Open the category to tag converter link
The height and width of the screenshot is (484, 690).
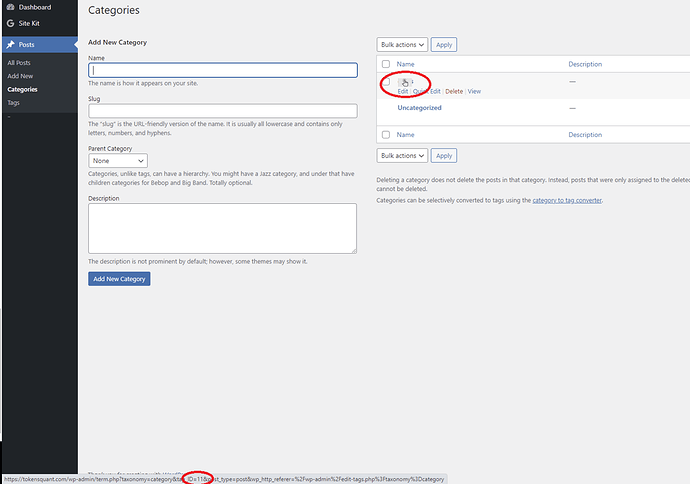566,200
